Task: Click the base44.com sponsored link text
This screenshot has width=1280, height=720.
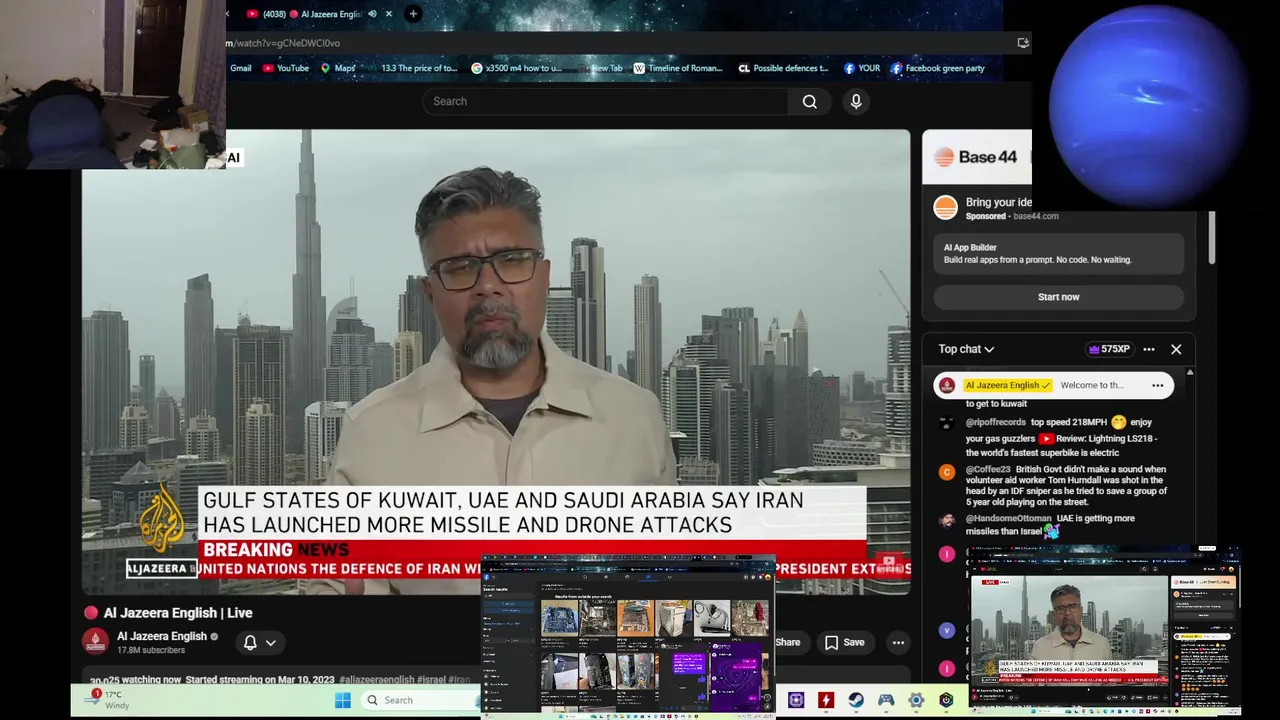Action: point(1034,216)
